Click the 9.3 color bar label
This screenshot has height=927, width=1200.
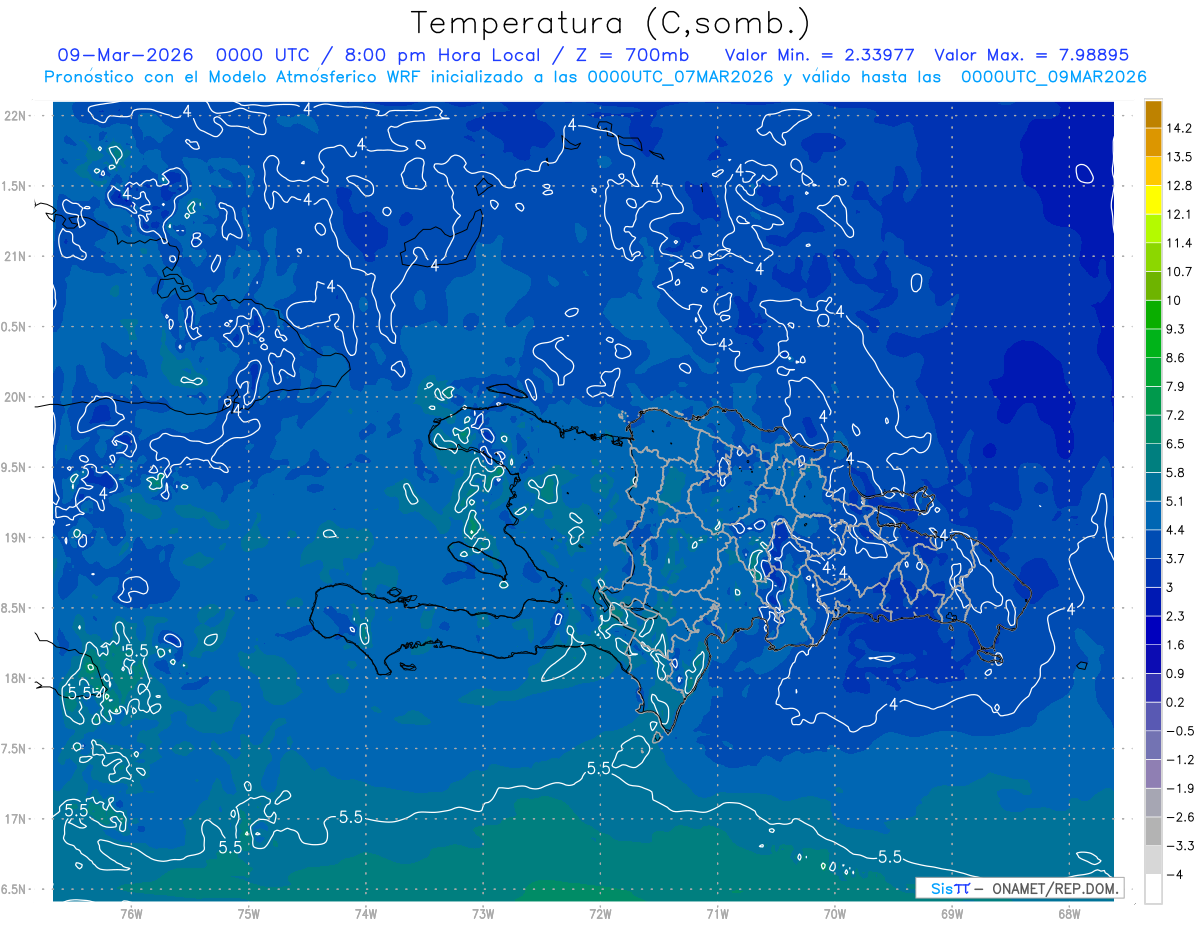[x=1175, y=329]
